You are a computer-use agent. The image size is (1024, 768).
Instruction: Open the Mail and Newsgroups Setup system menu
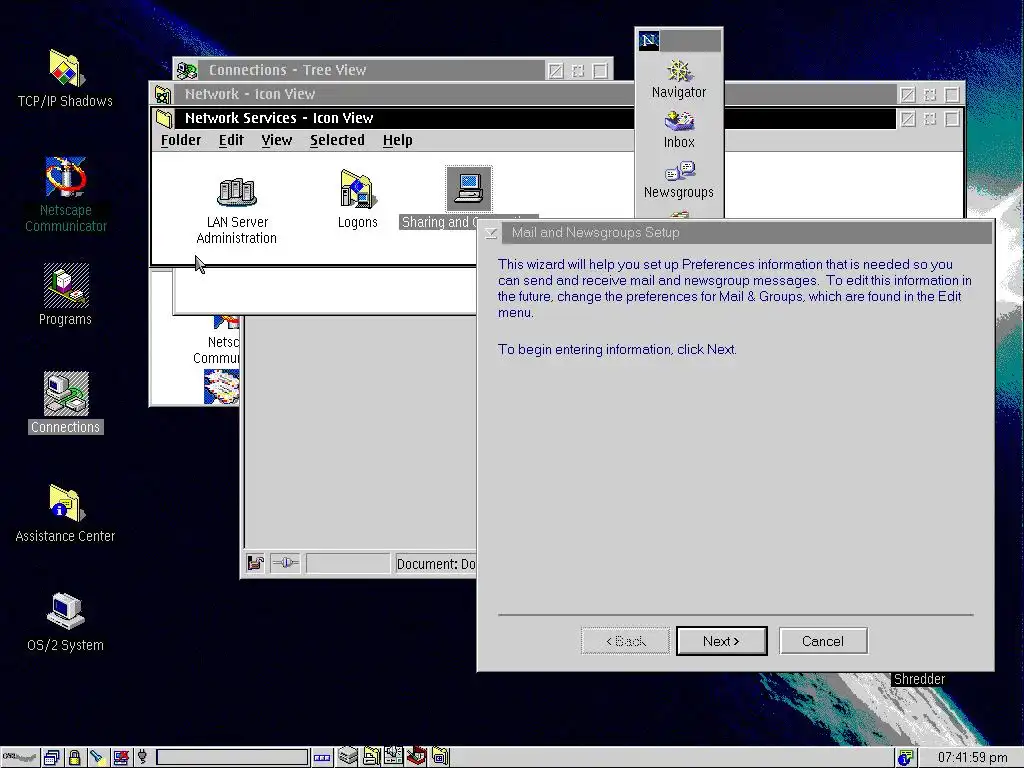click(x=491, y=233)
